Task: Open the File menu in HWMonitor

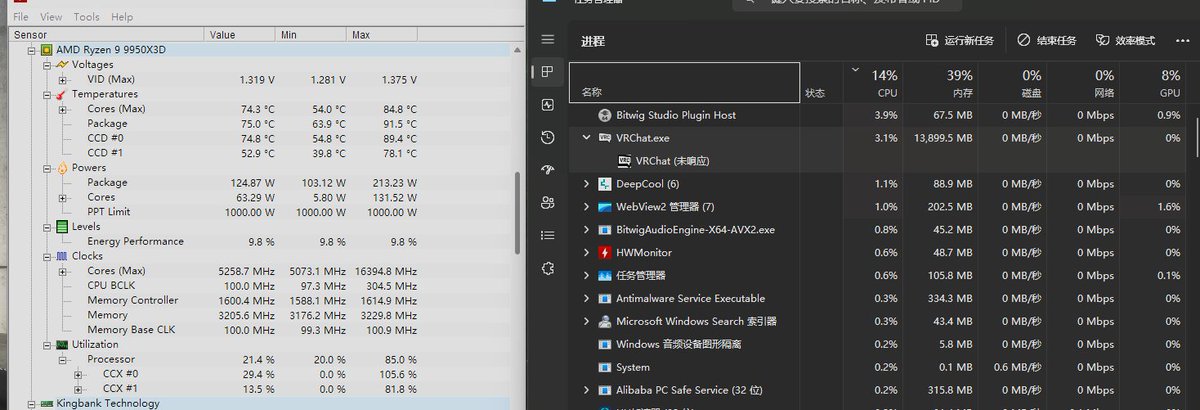Action: tap(21, 17)
